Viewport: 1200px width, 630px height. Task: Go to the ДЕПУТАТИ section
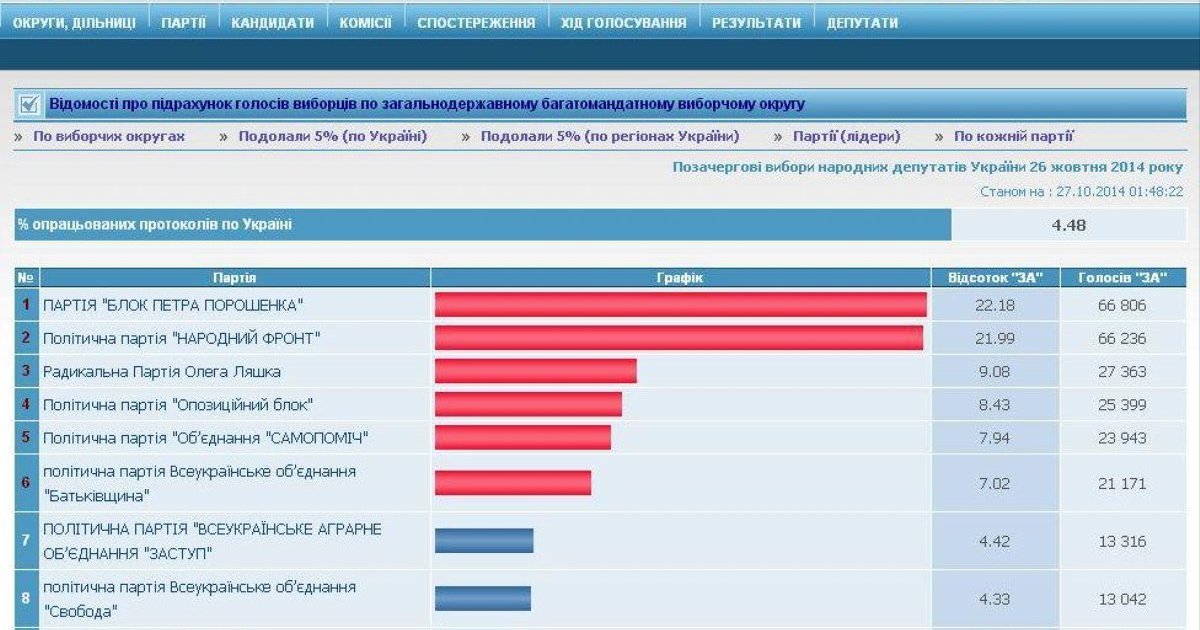point(862,22)
